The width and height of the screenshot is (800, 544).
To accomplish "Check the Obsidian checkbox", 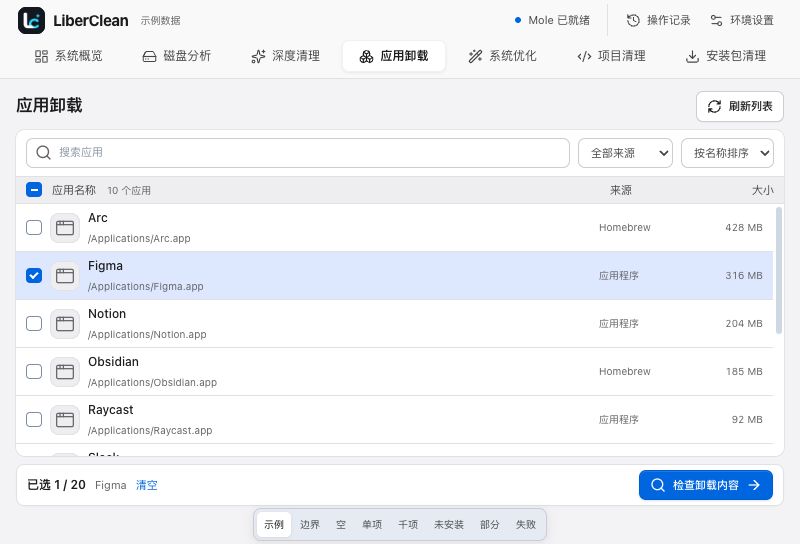I will (34, 371).
